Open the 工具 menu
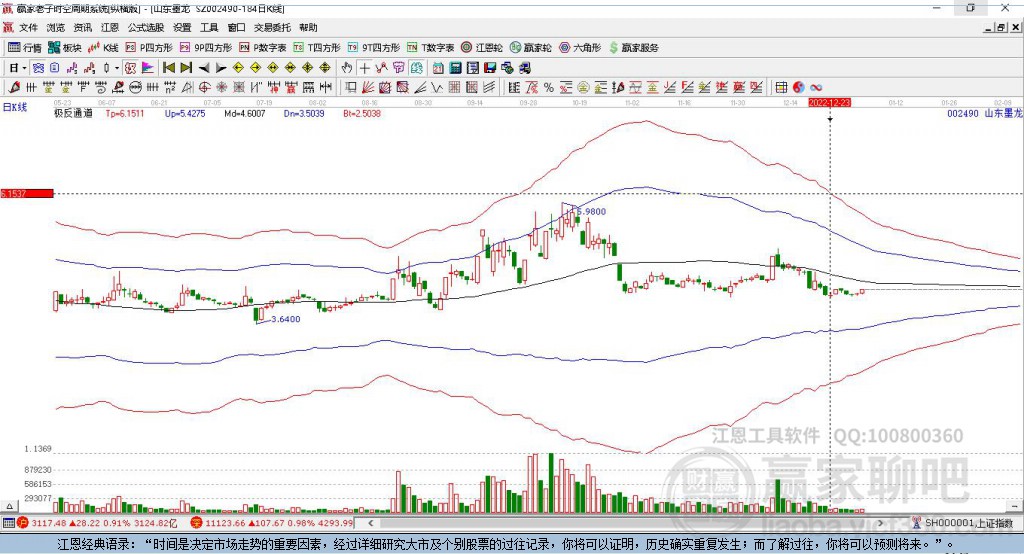Viewport: 1024px width, 554px height. 209,27
